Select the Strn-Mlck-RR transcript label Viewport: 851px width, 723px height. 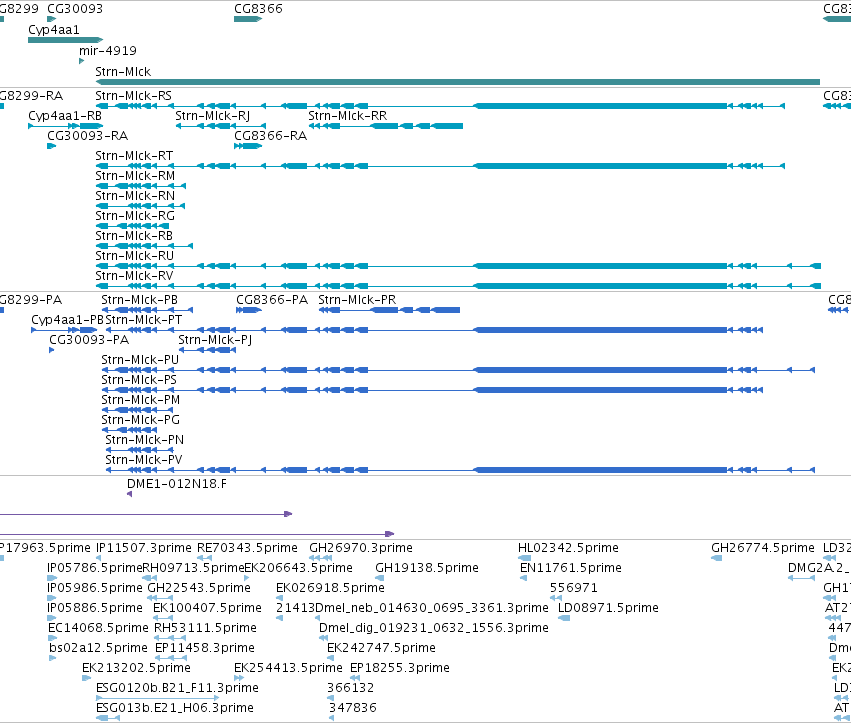[x=347, y=116]
